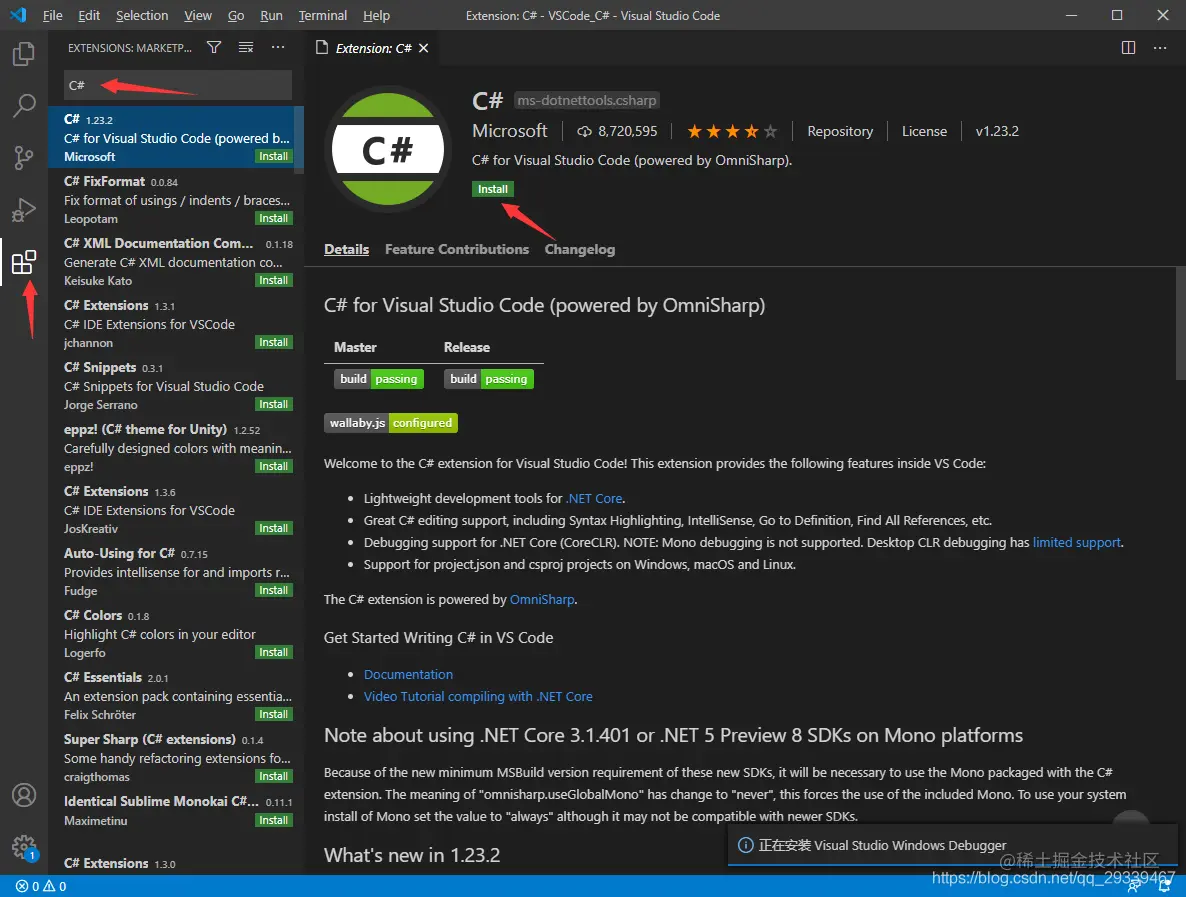
Task: Select the Extension: C# editor tab
Action: pos(372,48)
